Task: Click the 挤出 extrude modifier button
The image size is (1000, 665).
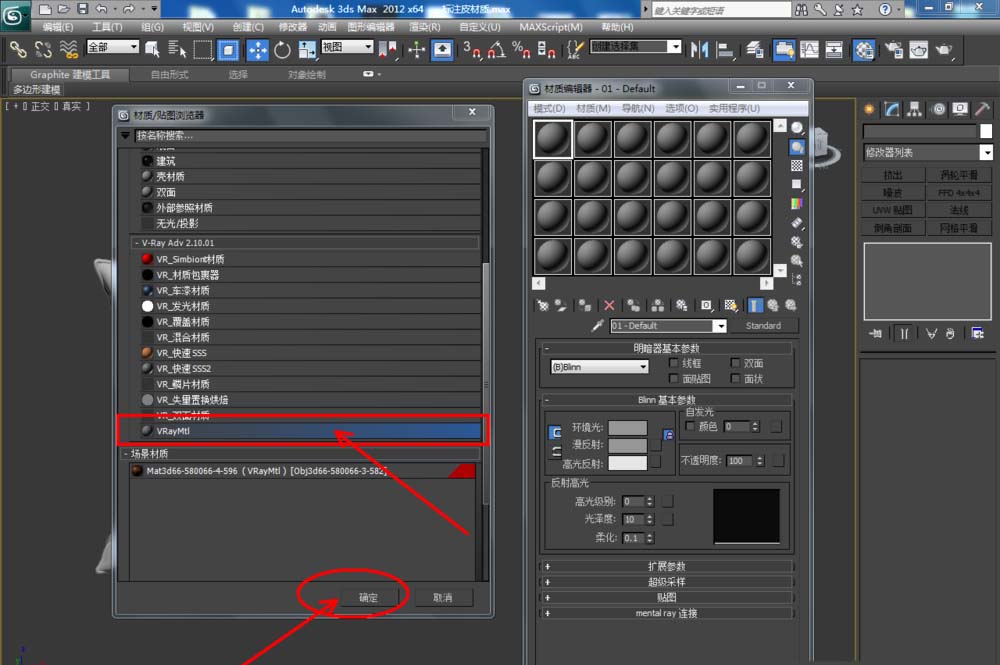Action: tap(893, 175)
